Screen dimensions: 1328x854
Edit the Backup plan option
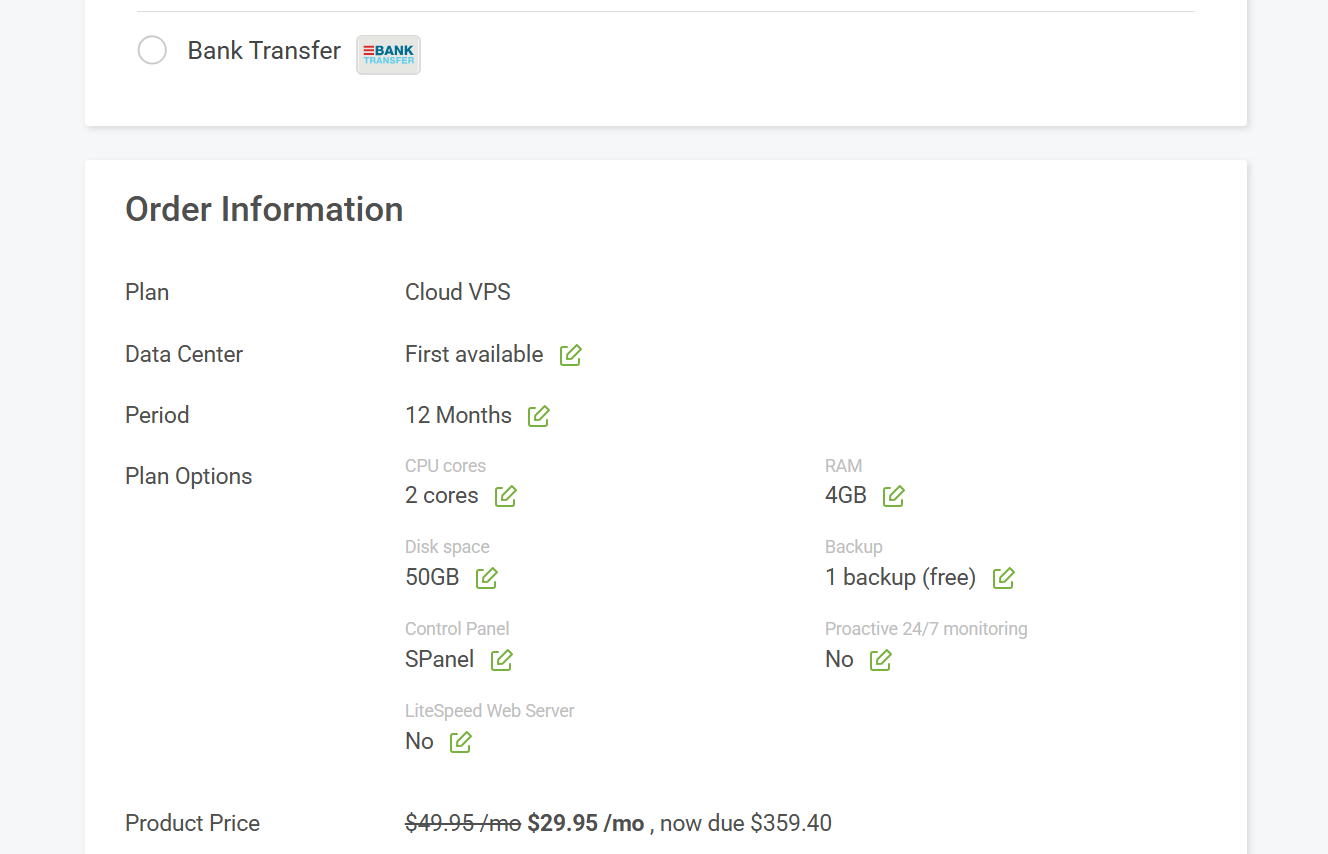pos(1003,577)
